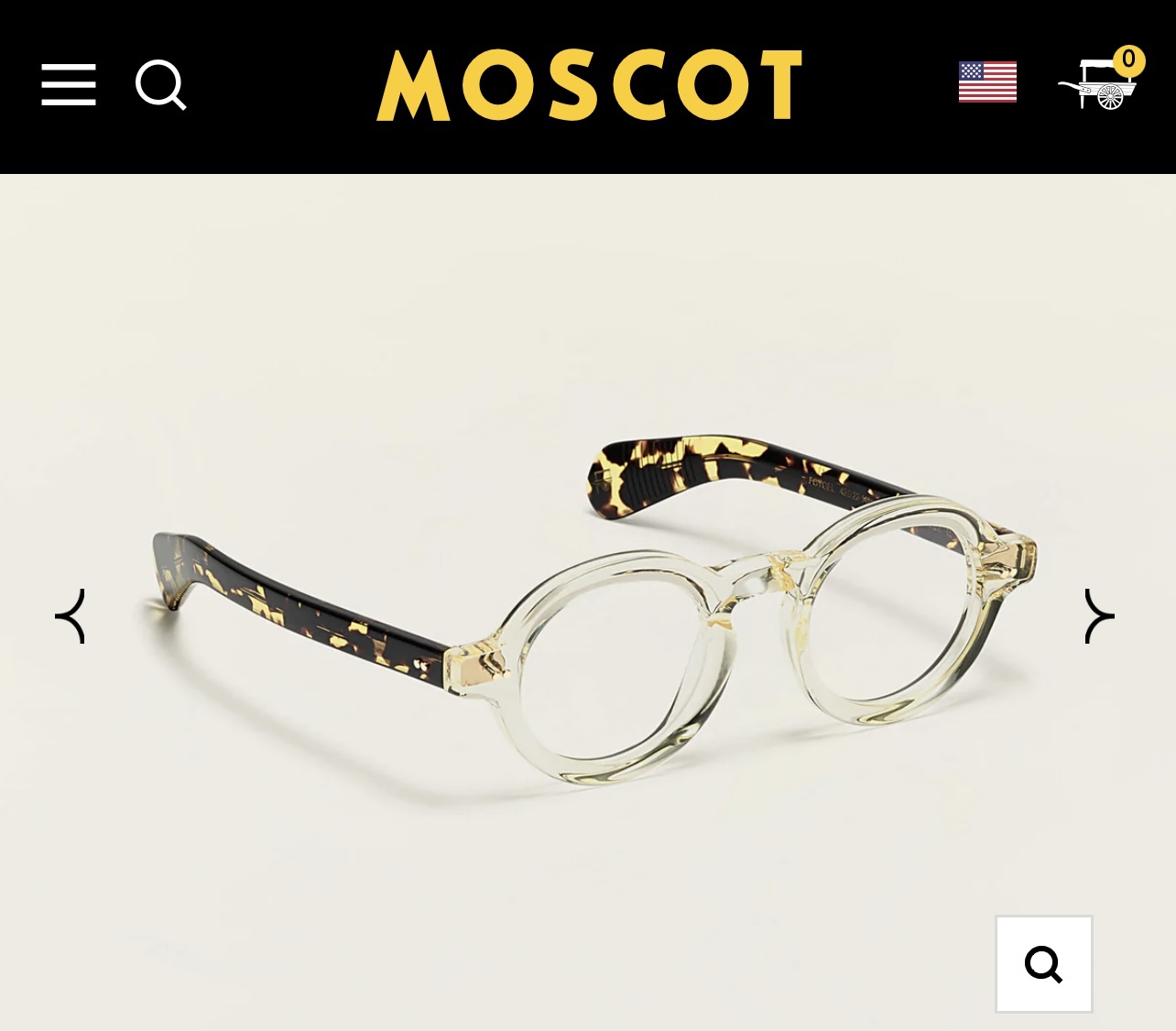1176x1031 pixels.
Task: Go home via the MOSCOT logo
Action: (x=589, y=85)
